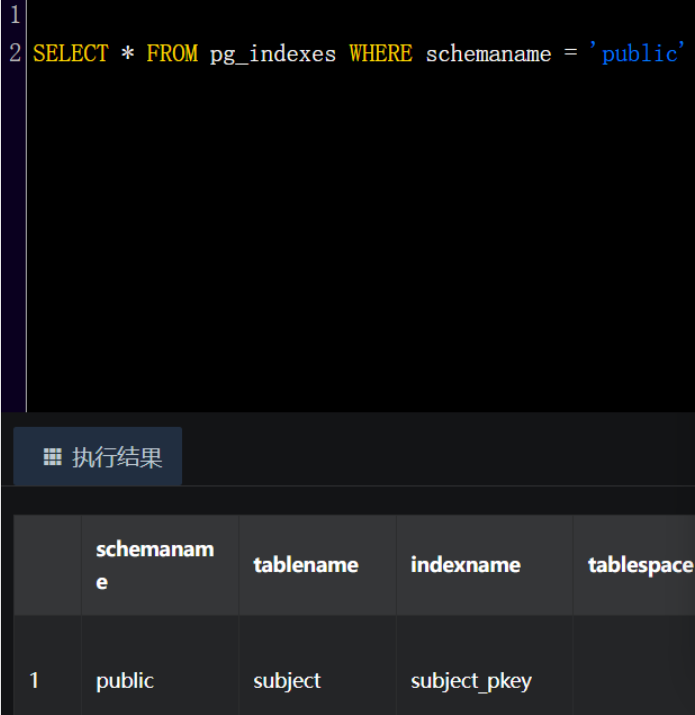Click the WHERE keyword in the query
Viewport: 695px width, 715px height.
(x=381, y=53)
